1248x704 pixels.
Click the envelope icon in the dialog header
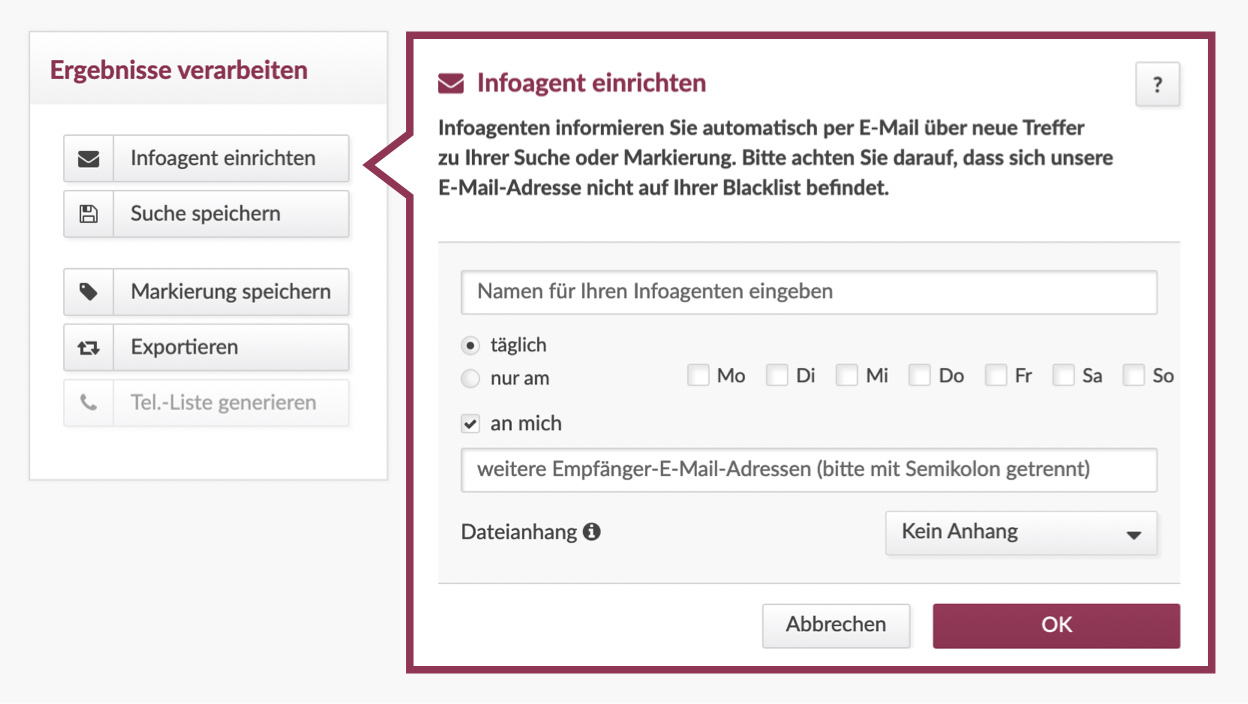449,83
